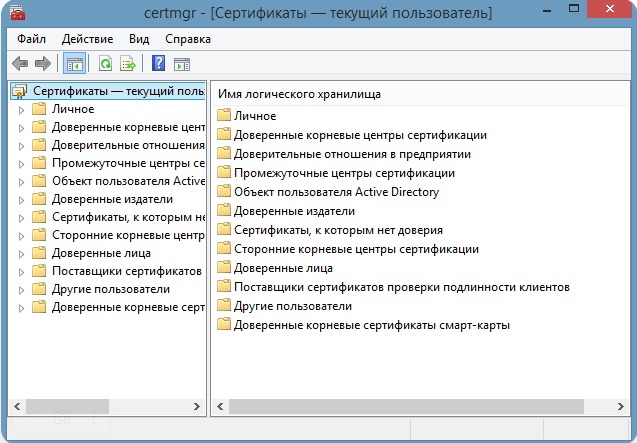Toggle the action pane toolbar icon
The image size is (637, 443).
click(x=181, y=64)
